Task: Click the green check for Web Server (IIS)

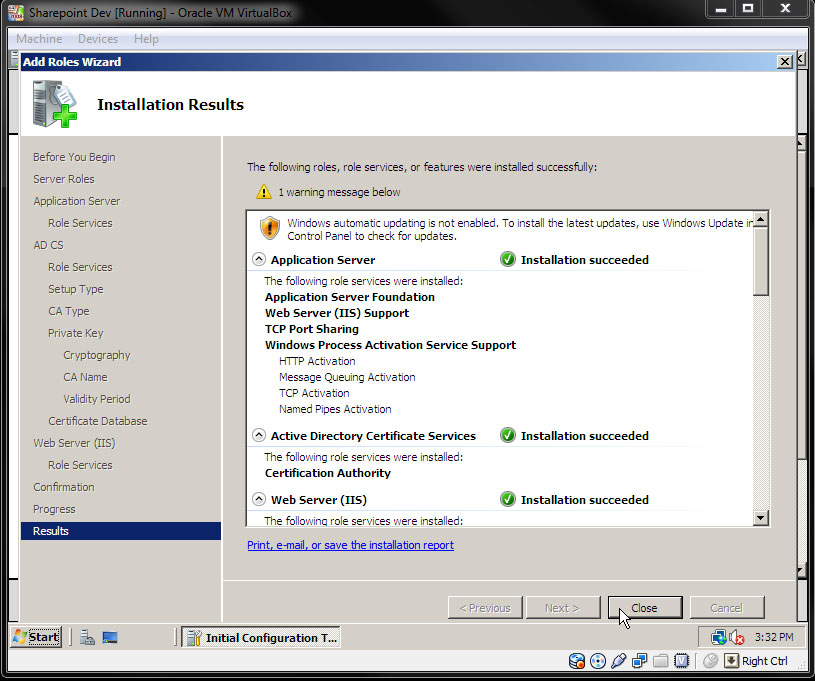Action: pos(507,499)
